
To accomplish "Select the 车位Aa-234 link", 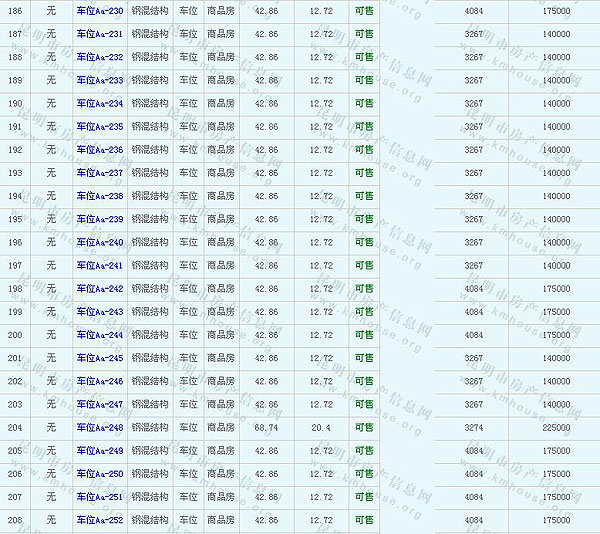I will click(x=100, y=104).
